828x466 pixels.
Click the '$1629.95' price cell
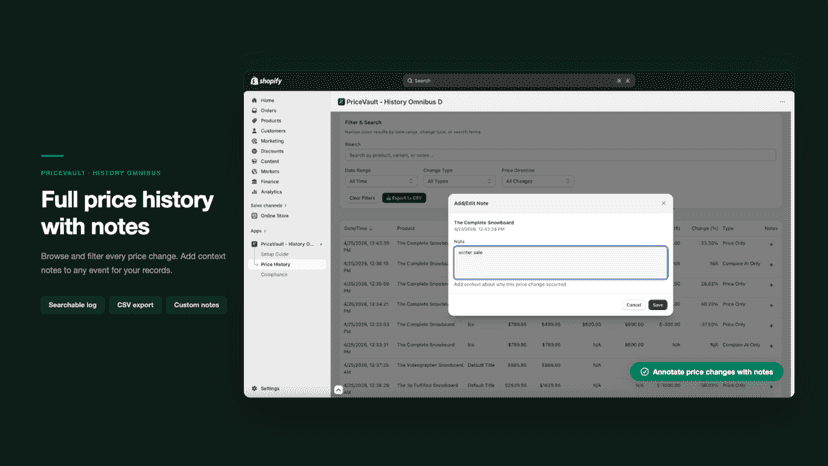coord(550,385)
